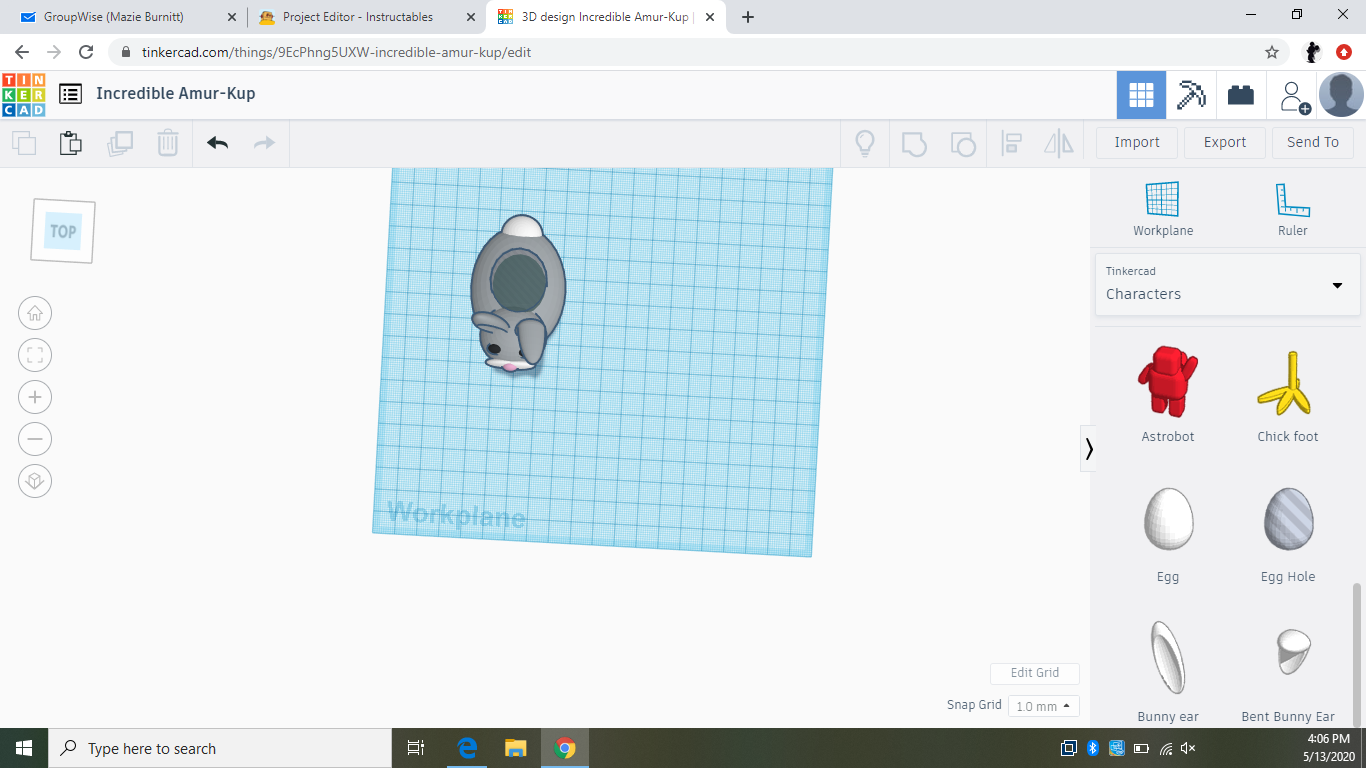Click the Edit Grid button
Viewport: 1366px width, 768px height.
[1035, 673]
